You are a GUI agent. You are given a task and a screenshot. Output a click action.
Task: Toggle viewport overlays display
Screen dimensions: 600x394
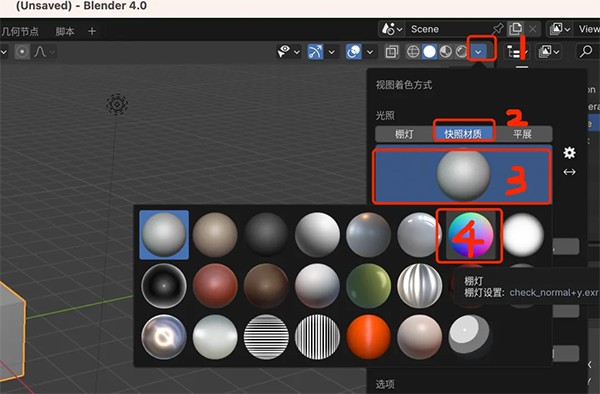(354, 52)
